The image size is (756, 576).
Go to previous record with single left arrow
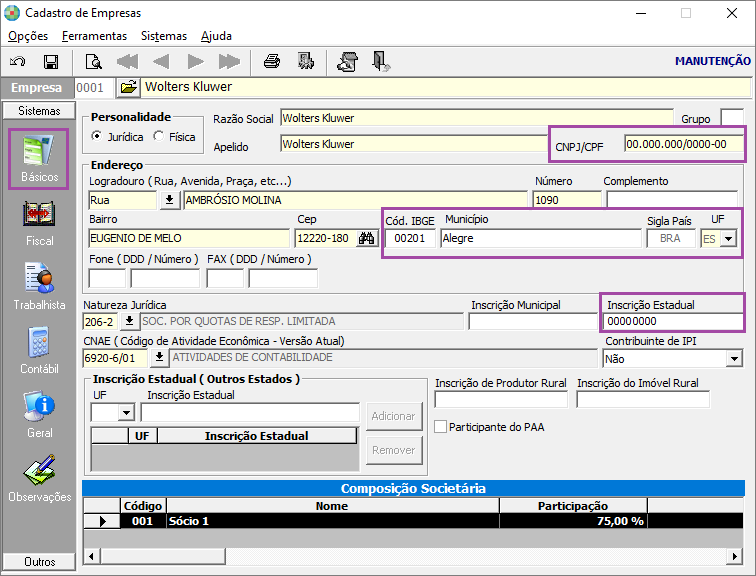[161, 62]
